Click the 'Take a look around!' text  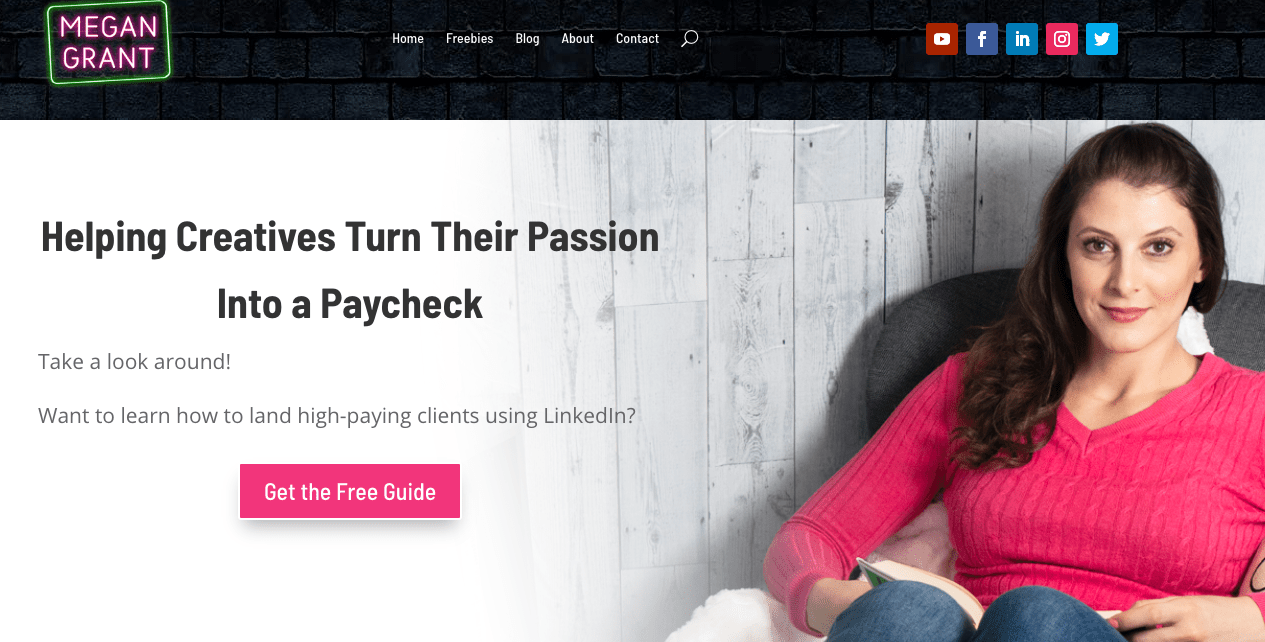tap(134, 362)
